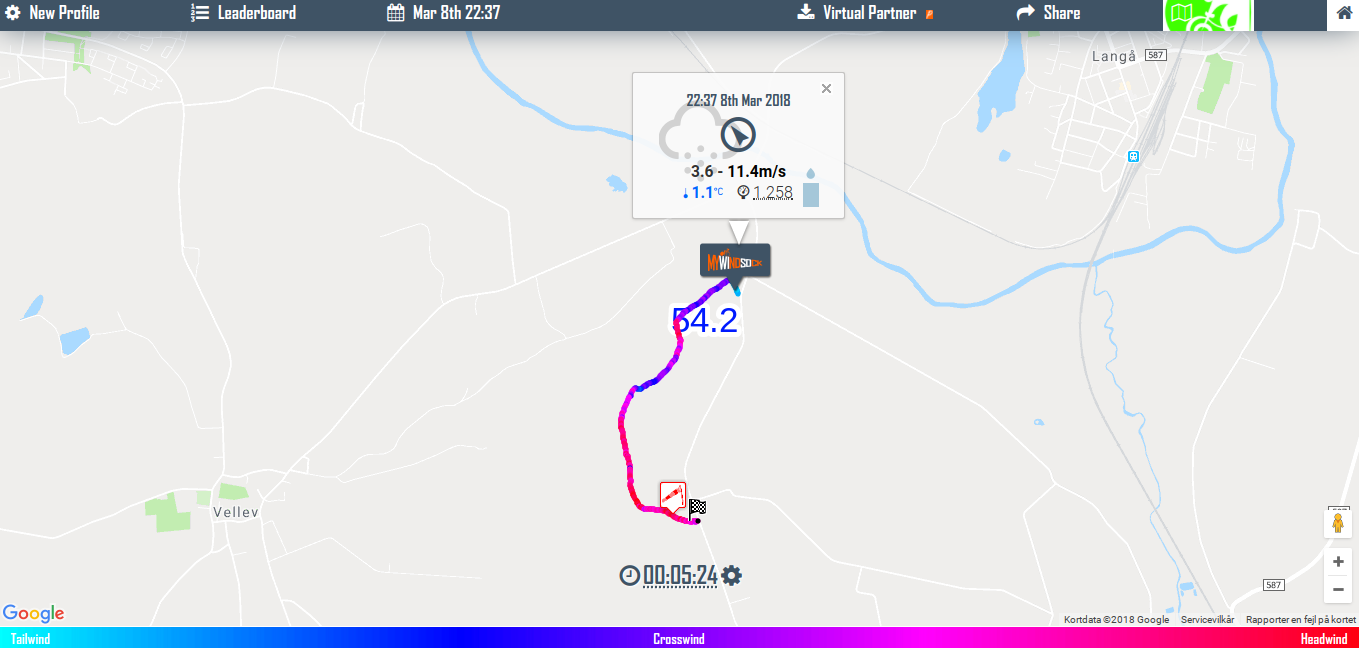Click the checkered finish flag marker
The width and height of the screenshot is (1359, 648).
pos(698,507)
